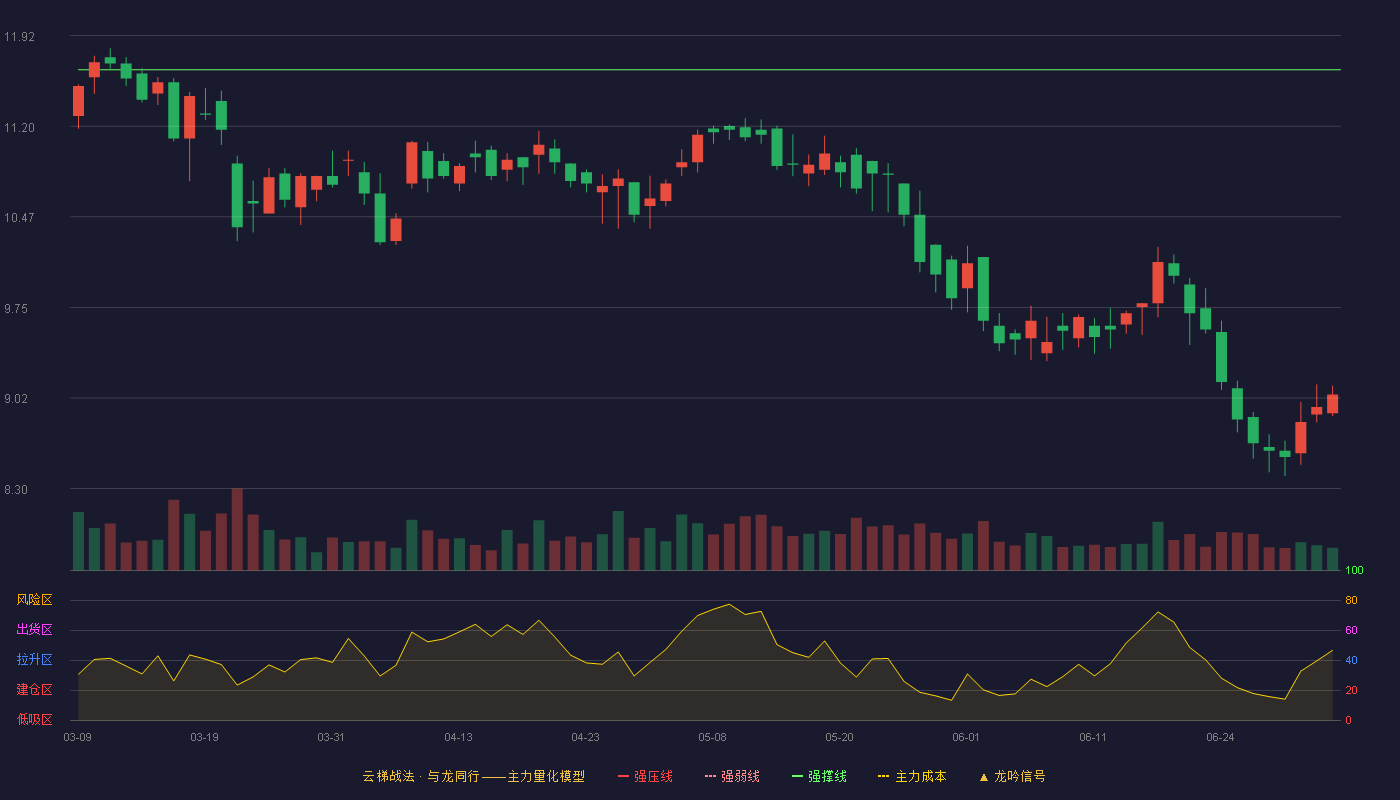This screenshot has height=800, width=1400.
Task: Click the 06-24 date label
Action: pyautogui.click(x=1220, y=737)
